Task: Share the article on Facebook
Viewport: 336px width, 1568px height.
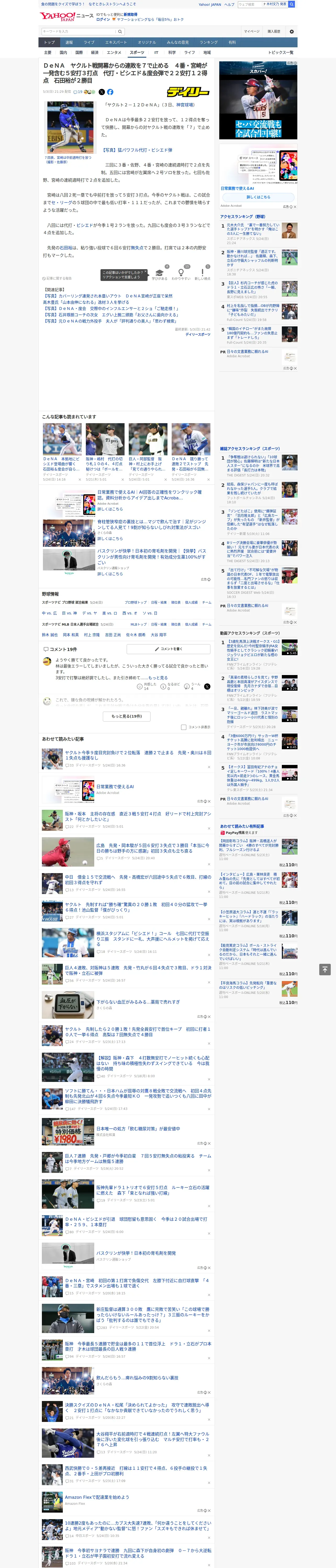Action: tap(110, 92)
